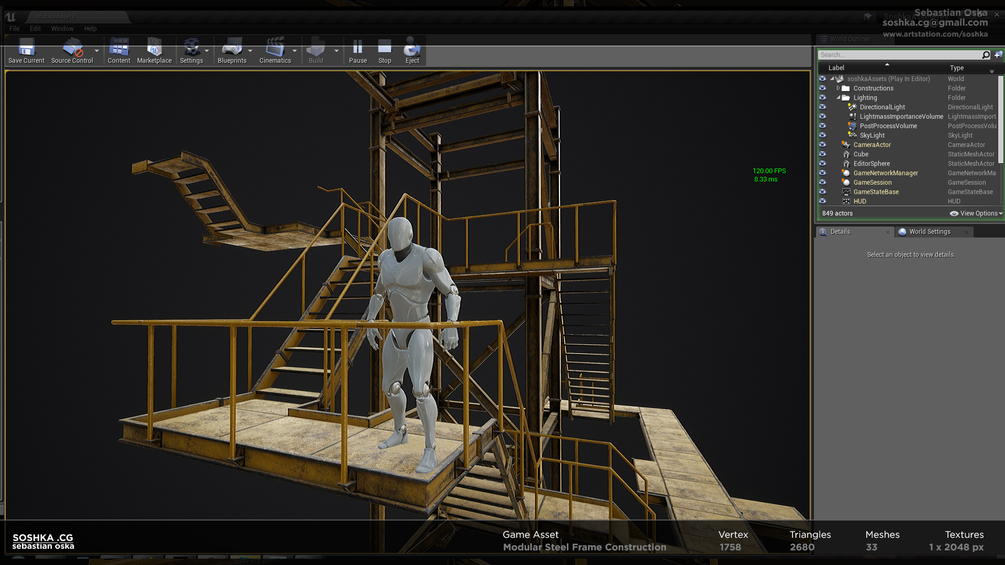Click the Settings toolbar icon

191,47
